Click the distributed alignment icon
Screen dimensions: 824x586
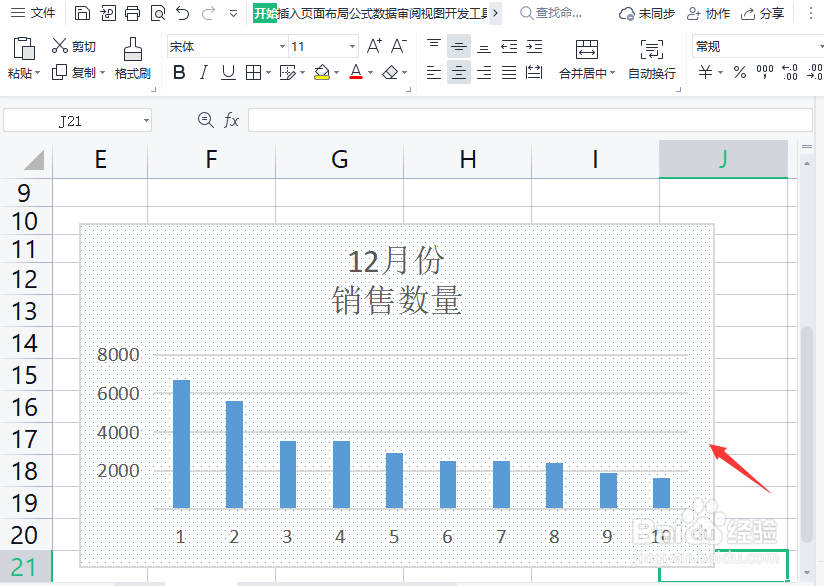534,73
